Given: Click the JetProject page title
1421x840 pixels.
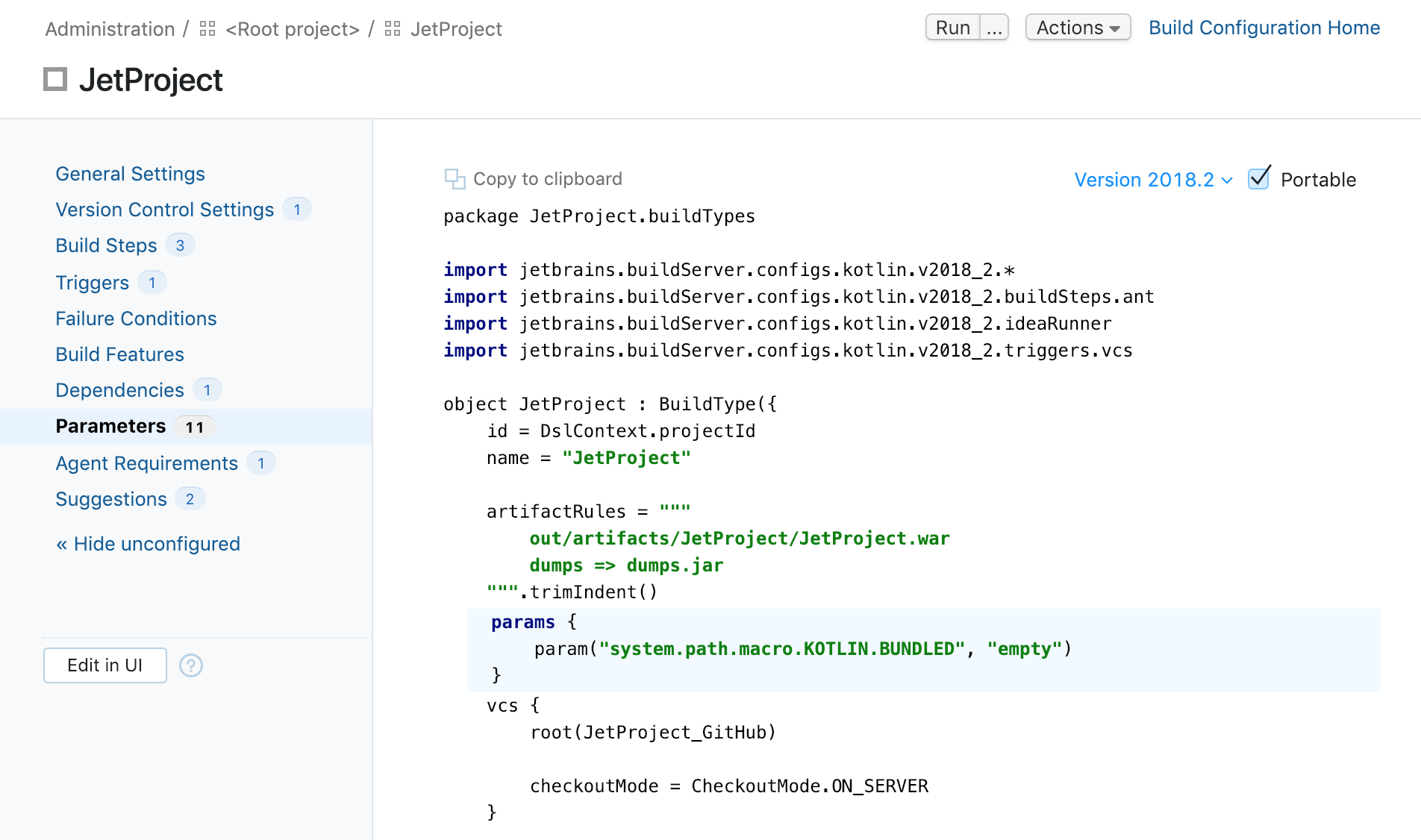Looking at the screenshot, I should pyautogui.click(x=151, y=80).
